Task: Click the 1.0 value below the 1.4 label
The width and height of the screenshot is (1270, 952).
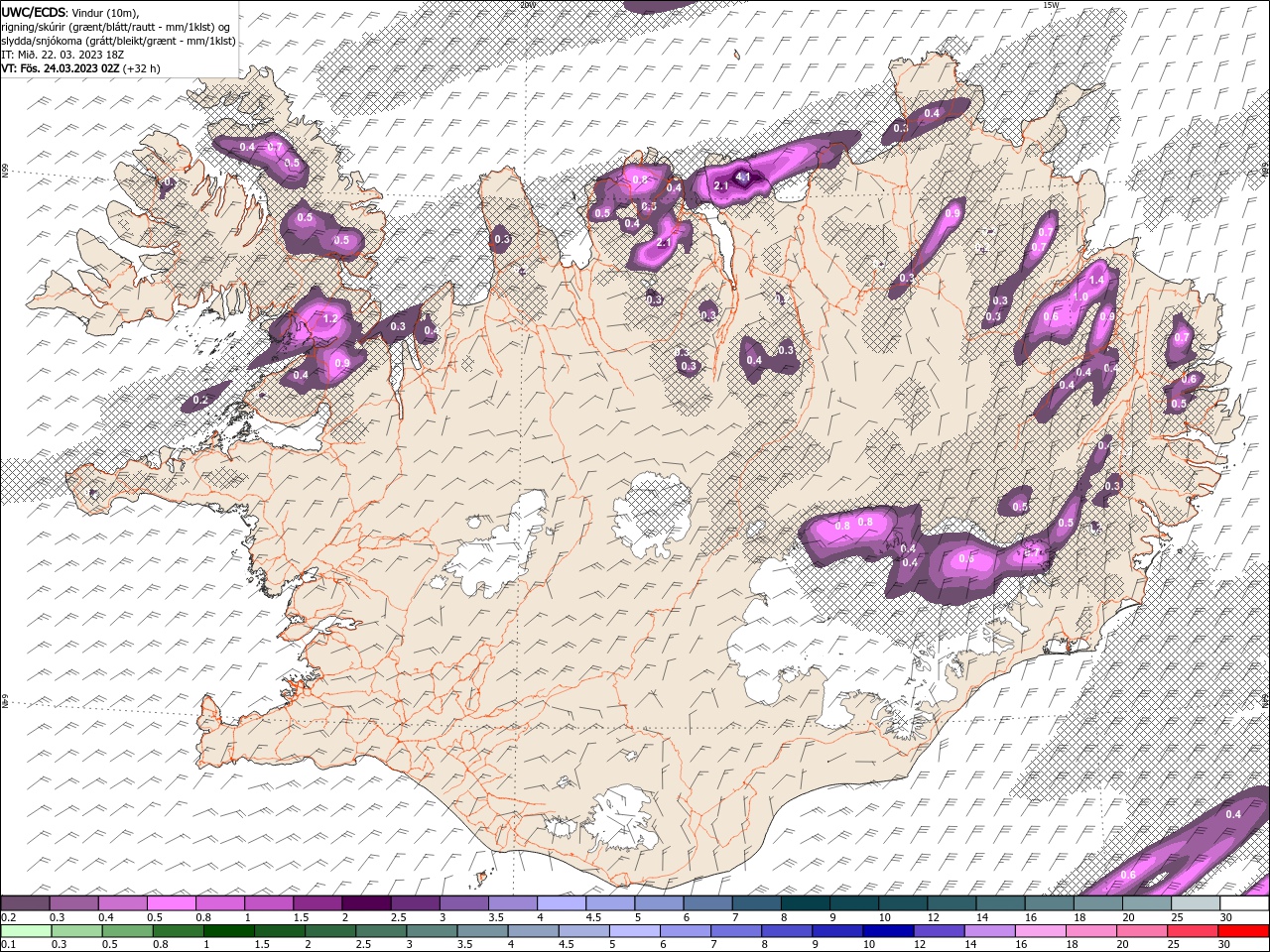Action: point(1080,297)
